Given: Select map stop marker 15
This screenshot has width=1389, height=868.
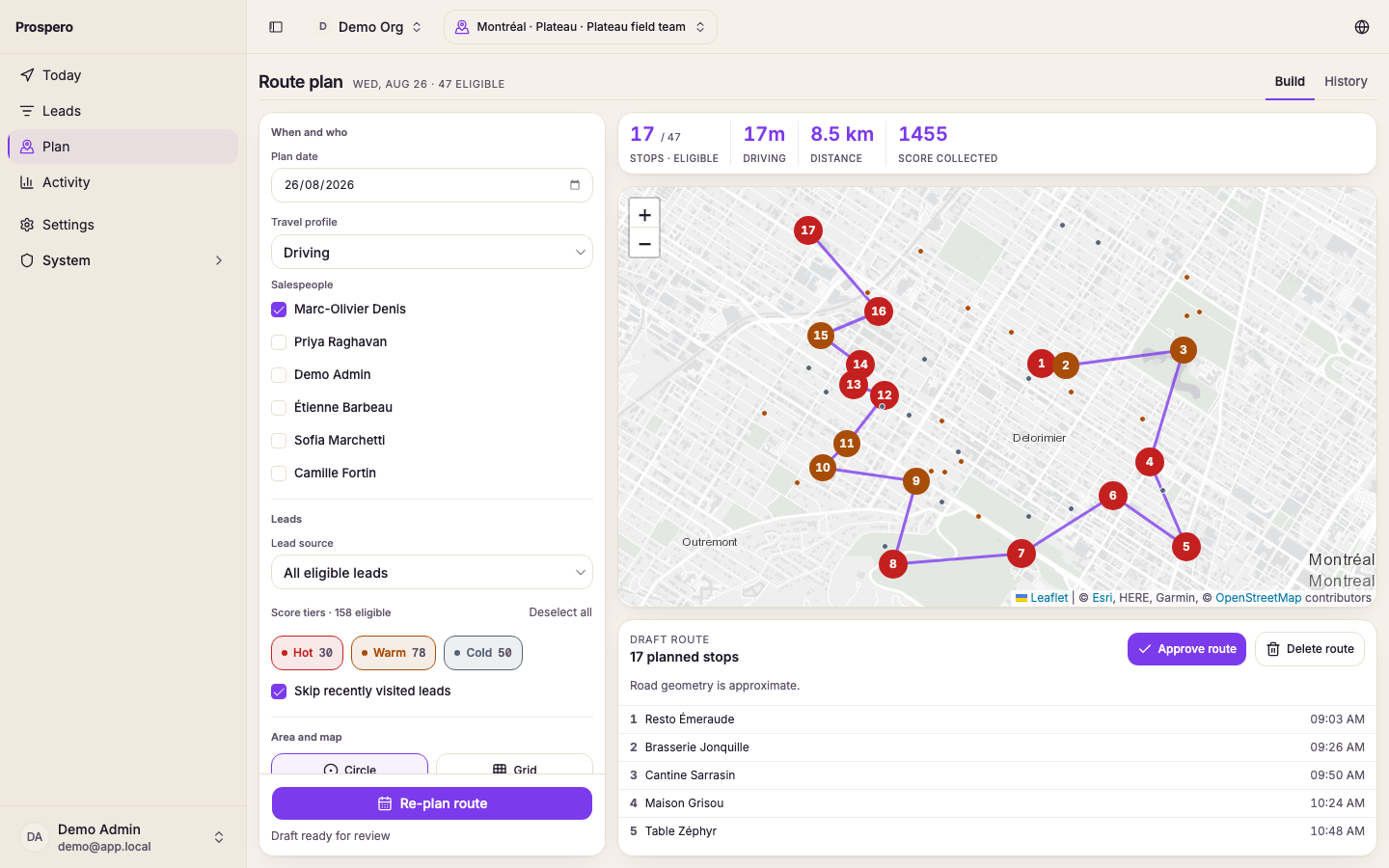Looking at the screenshot, I should (821, 336).
